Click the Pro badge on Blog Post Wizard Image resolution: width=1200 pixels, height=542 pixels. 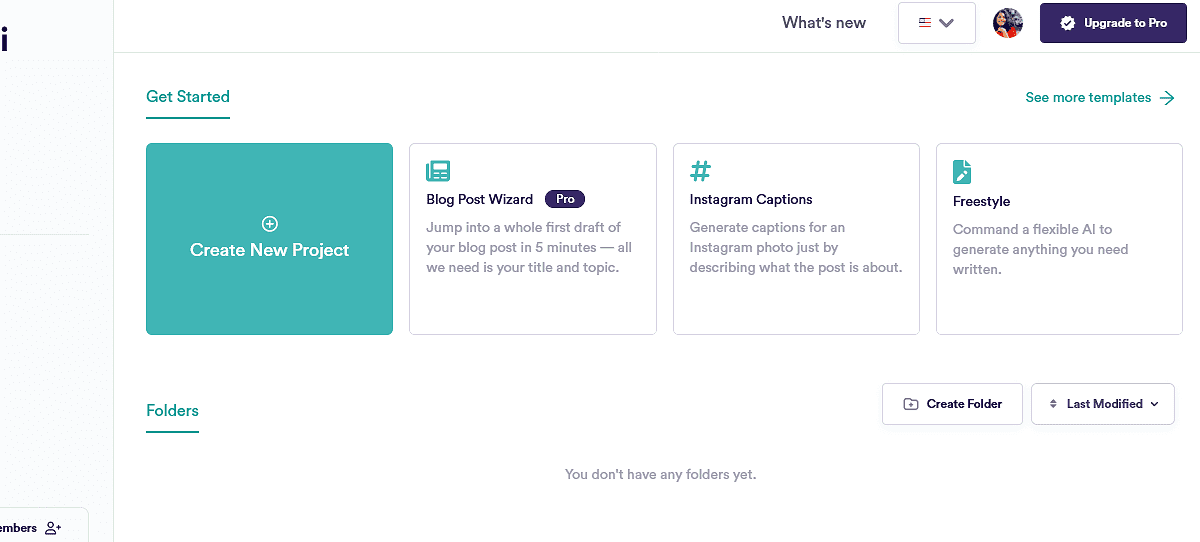(565, 199)
